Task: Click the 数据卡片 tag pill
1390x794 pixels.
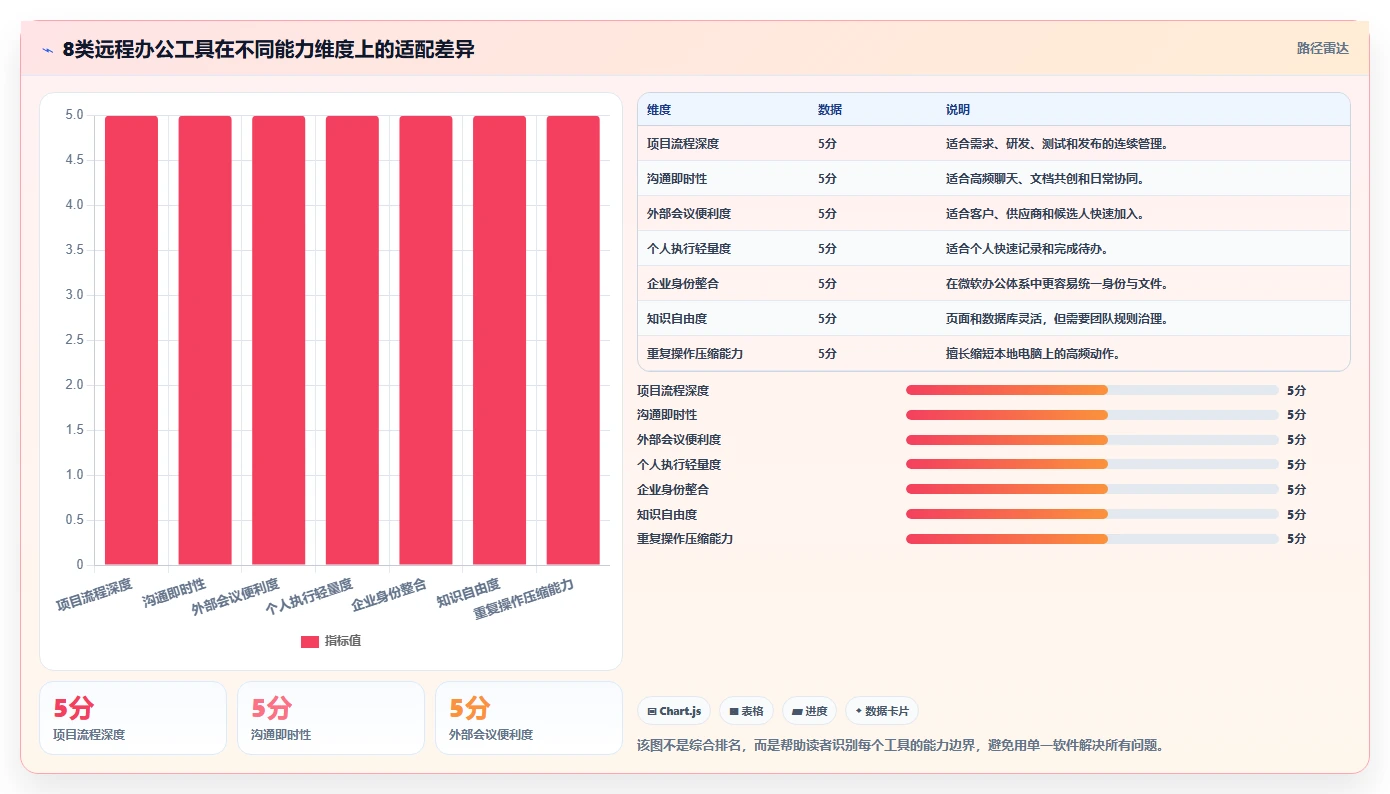Action: point(881,711)
